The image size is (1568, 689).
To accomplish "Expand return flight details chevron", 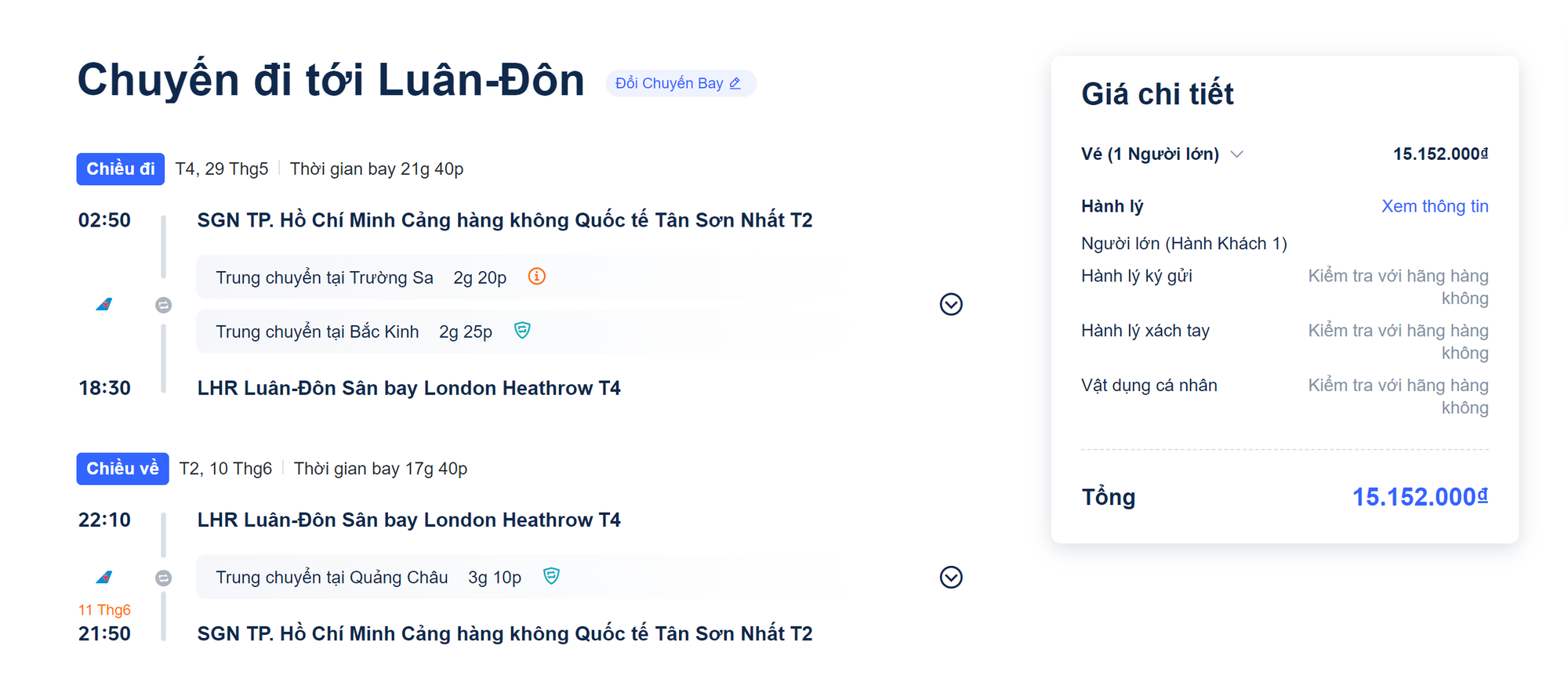I will [951, 578].
